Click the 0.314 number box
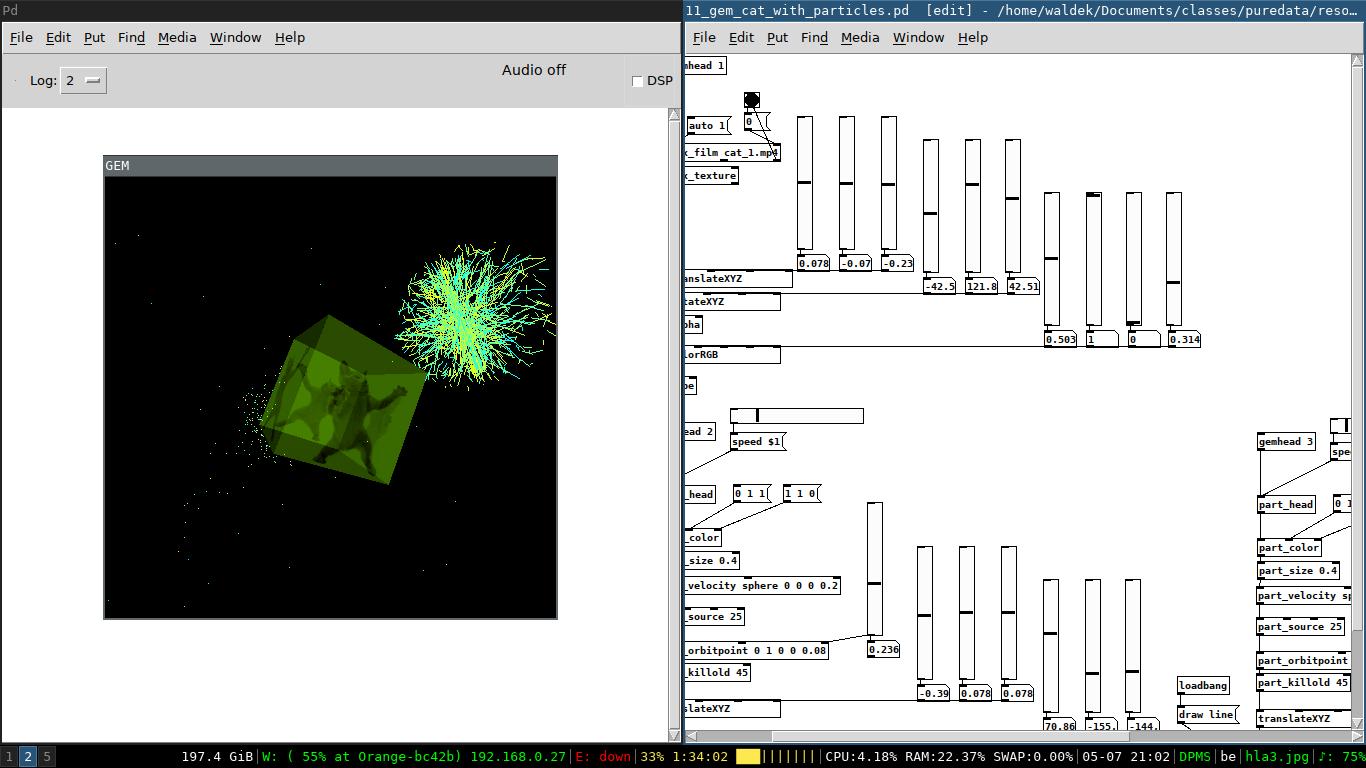The height and width of the screenshot is (768, 1366). click(x=1183, y=339)
